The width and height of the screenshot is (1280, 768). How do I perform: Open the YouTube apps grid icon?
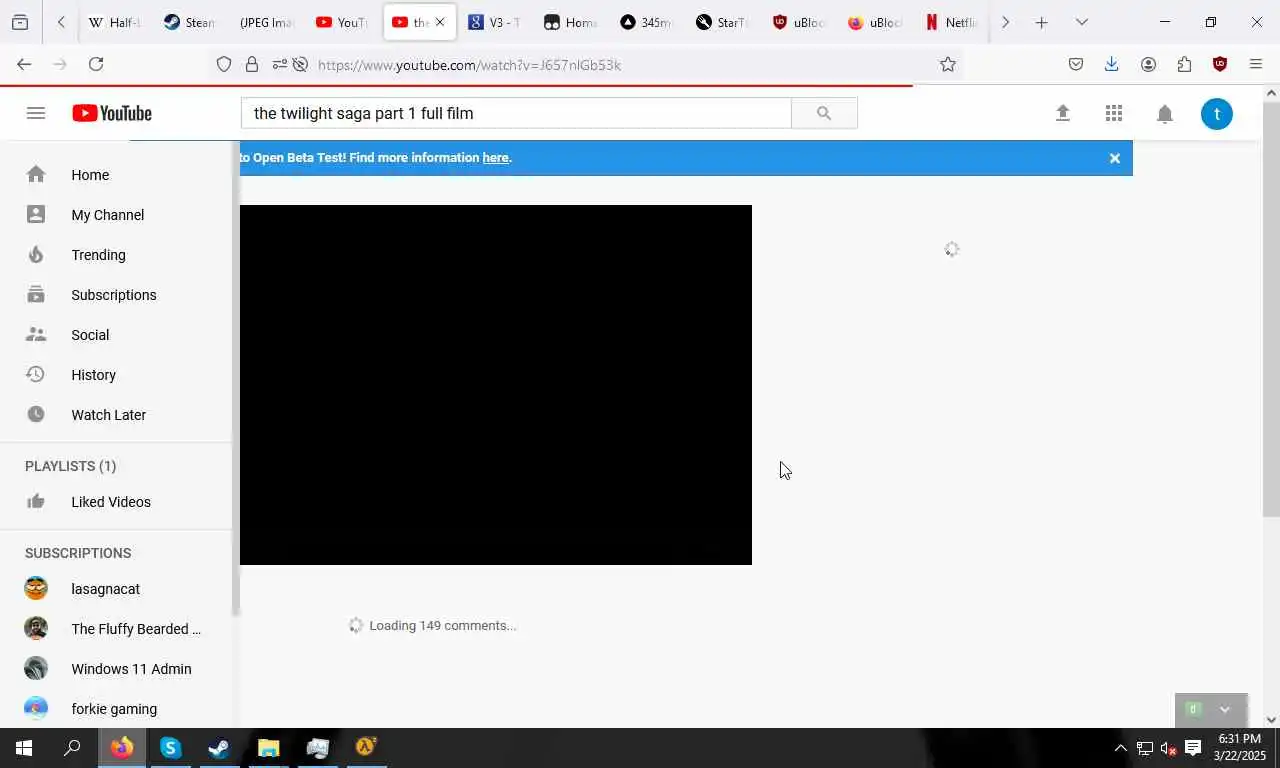tap(1114, 113)
